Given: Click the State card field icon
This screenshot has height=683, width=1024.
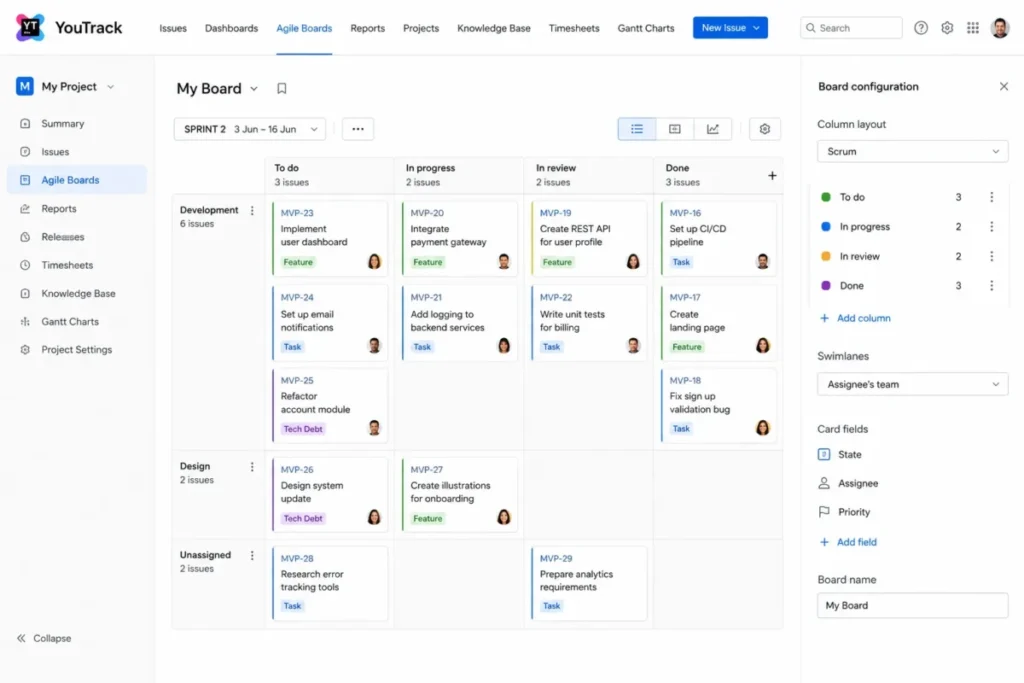Looking at the screenshot, I should [x=824, y=454].
